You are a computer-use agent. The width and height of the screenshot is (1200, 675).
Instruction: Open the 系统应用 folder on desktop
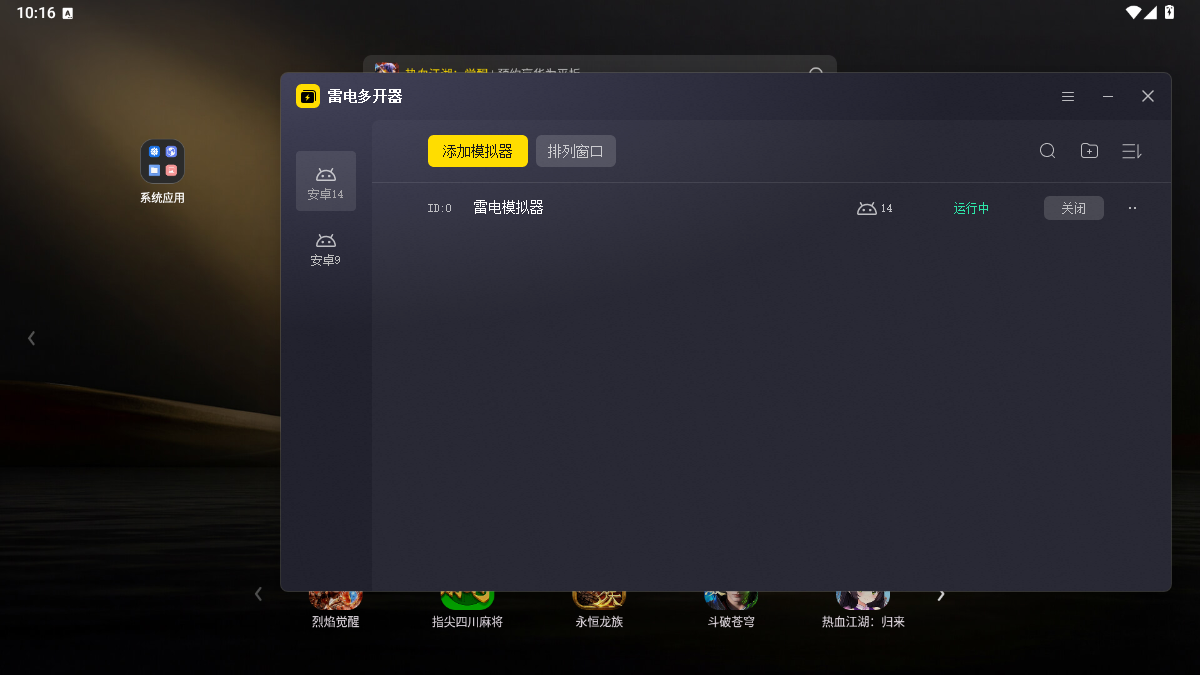point(162,162)
